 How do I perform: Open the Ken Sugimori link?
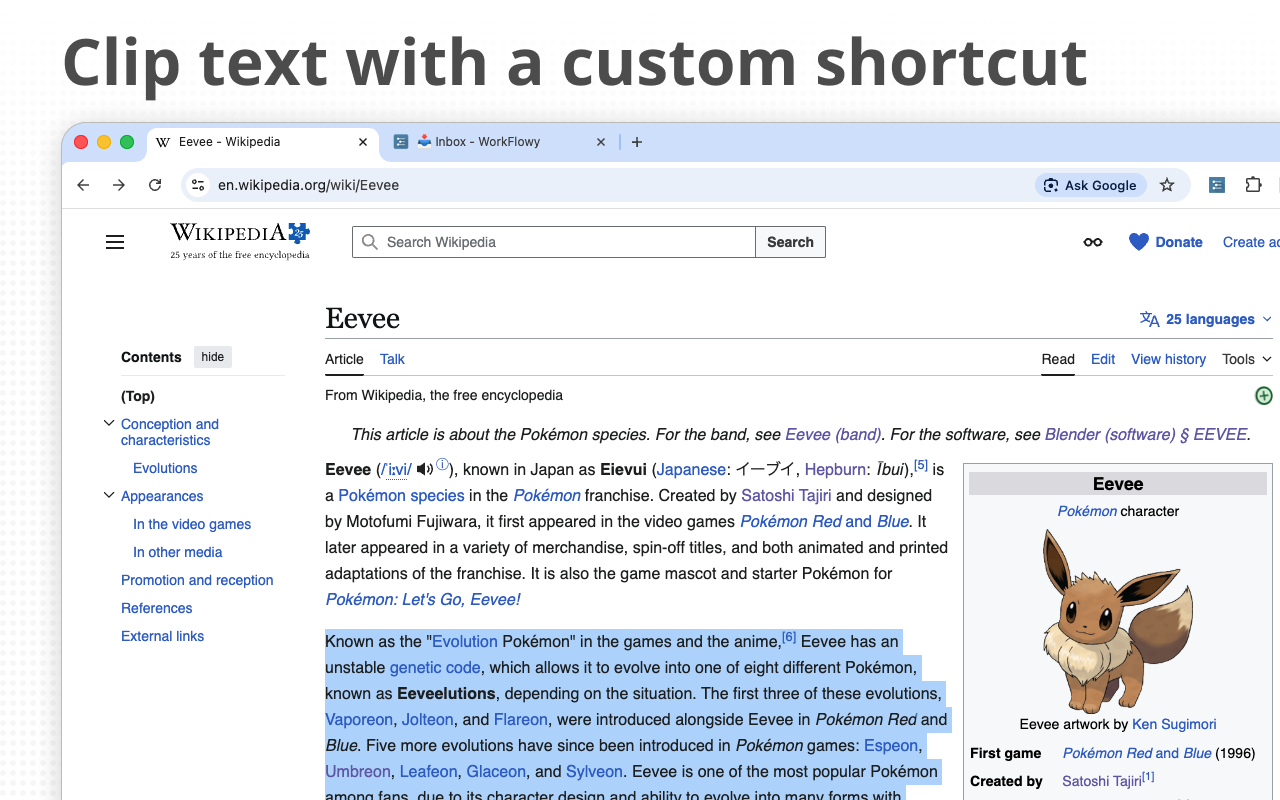pos(1174,724)
